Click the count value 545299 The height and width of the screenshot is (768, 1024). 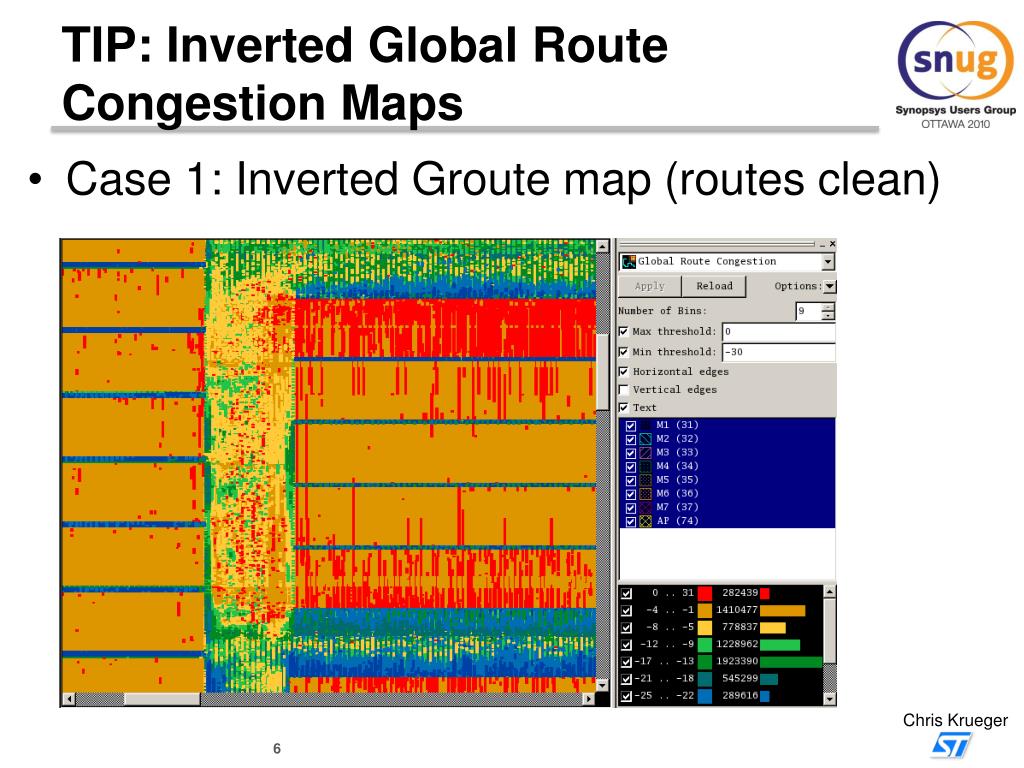tap(739, 678)
